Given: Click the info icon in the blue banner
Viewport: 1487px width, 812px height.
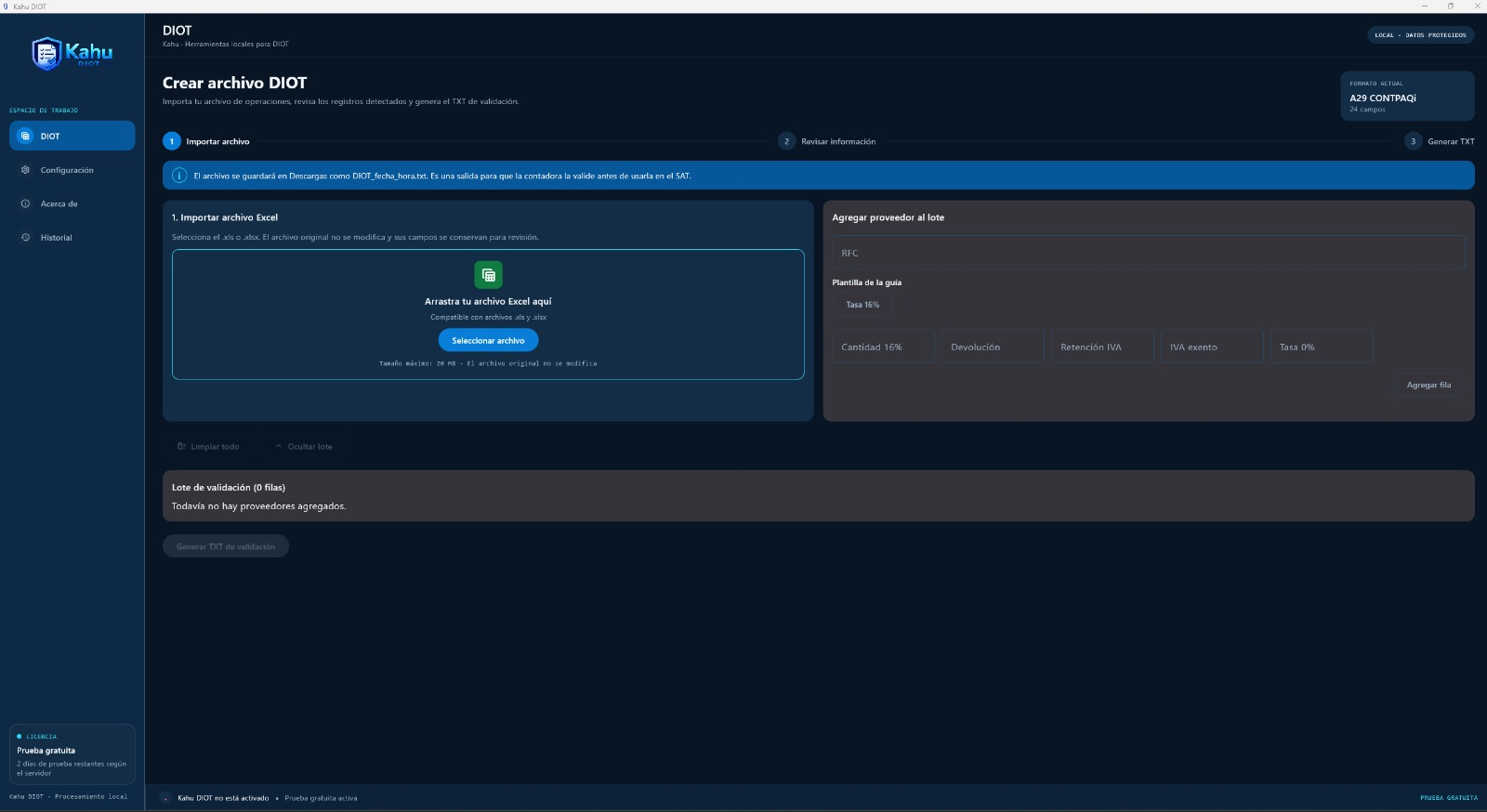Looking at the screenshot, I should (x=179, y=176).
